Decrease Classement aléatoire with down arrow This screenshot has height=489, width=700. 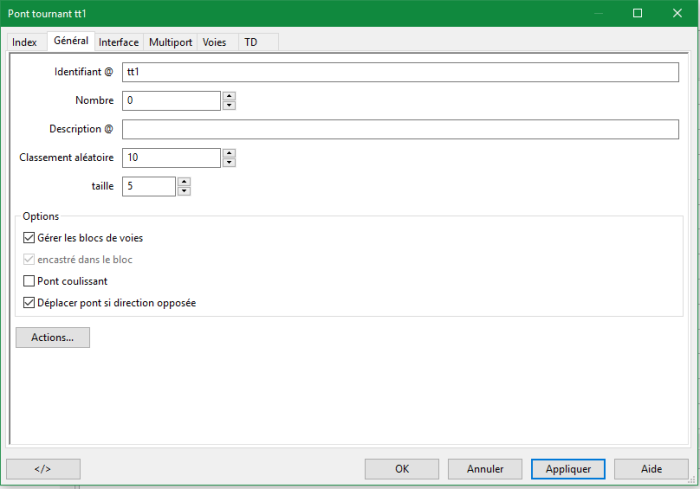tap(229, 162)
